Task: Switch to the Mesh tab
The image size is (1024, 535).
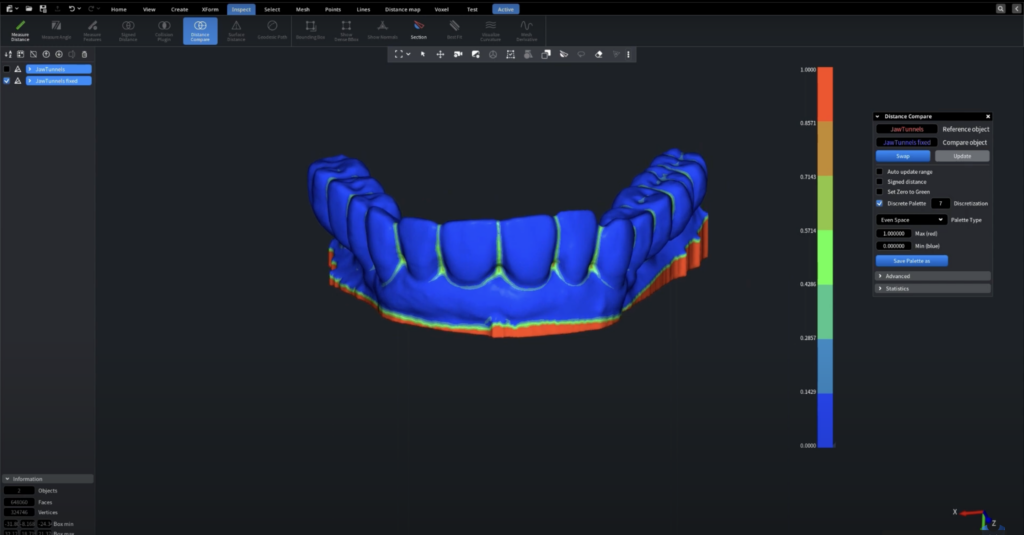Action: (303, 9)
